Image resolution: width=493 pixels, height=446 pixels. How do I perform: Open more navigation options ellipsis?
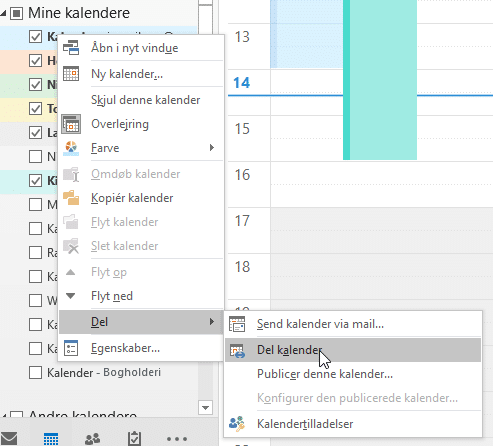click(177, 439)
